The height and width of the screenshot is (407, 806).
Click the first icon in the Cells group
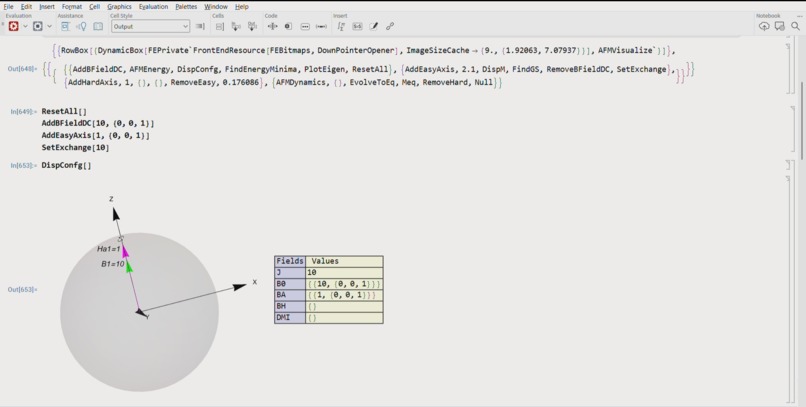219,26
